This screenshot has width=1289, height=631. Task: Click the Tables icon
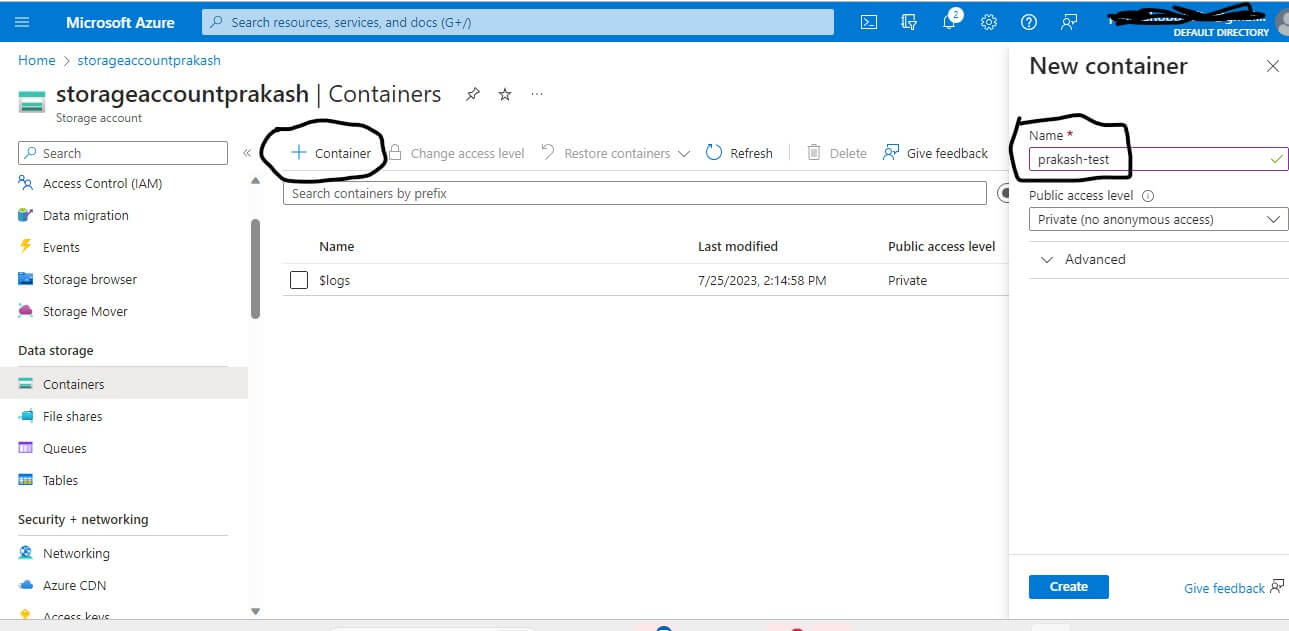pyautogui.click(x=26, y=480)
